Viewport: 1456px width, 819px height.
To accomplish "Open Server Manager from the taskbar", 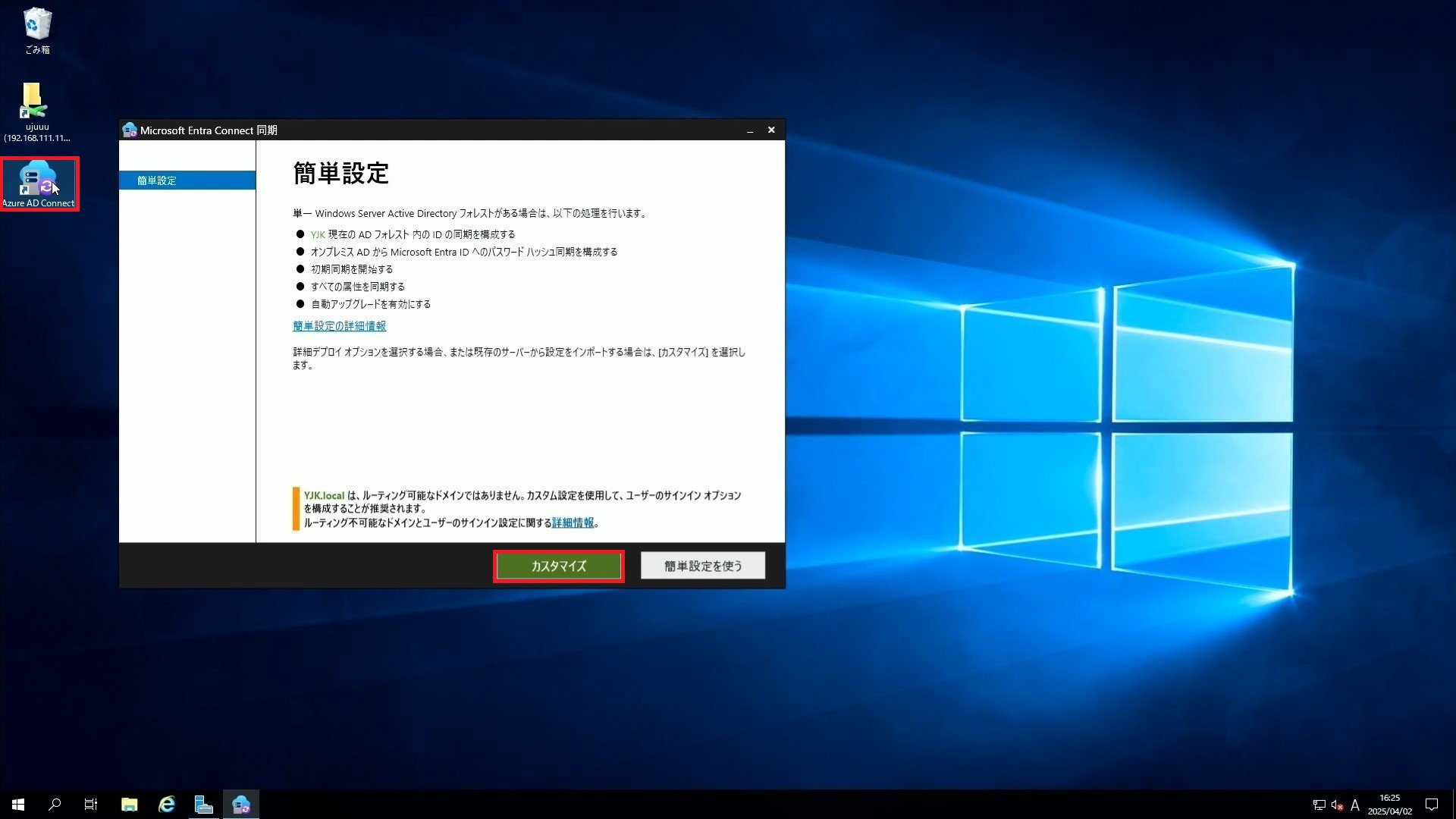I will pyautogui.click(x=203, y=805).
